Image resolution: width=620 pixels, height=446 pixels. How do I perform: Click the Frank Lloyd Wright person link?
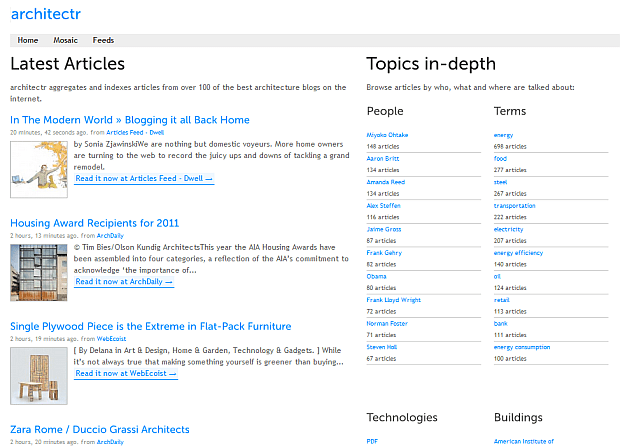point(394,300)
